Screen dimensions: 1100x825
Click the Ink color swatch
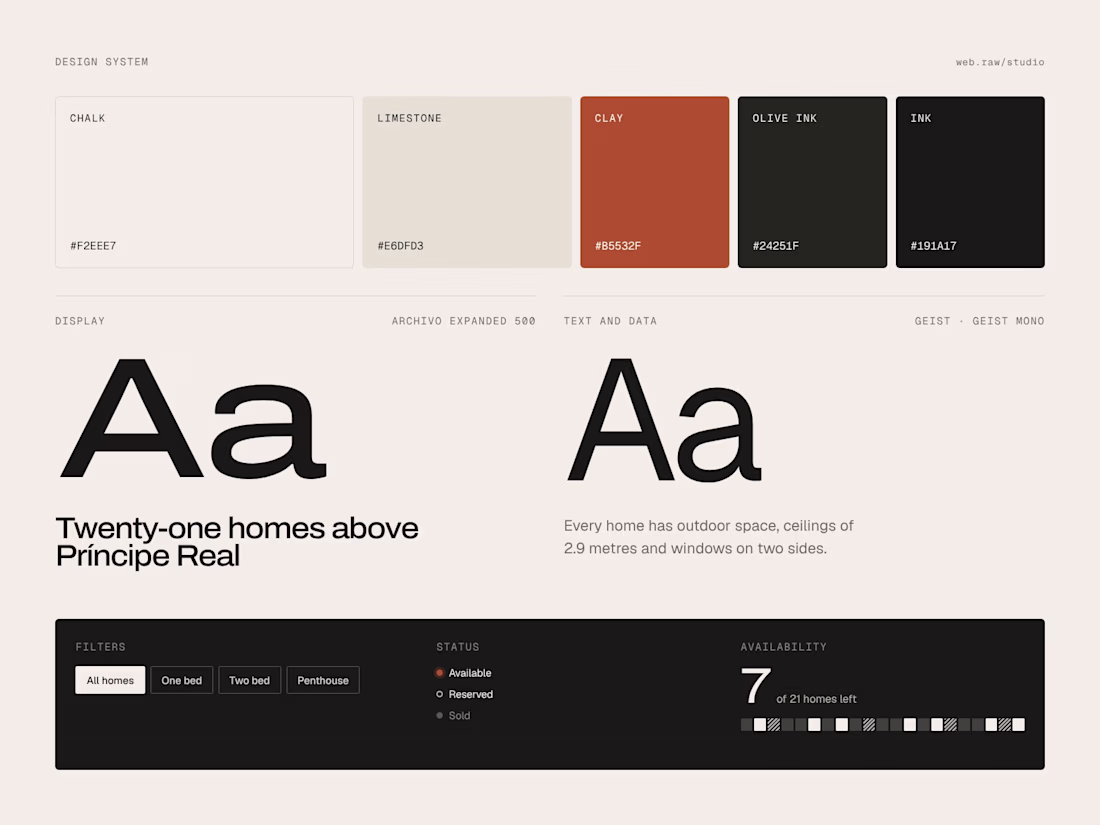[970, 182]
